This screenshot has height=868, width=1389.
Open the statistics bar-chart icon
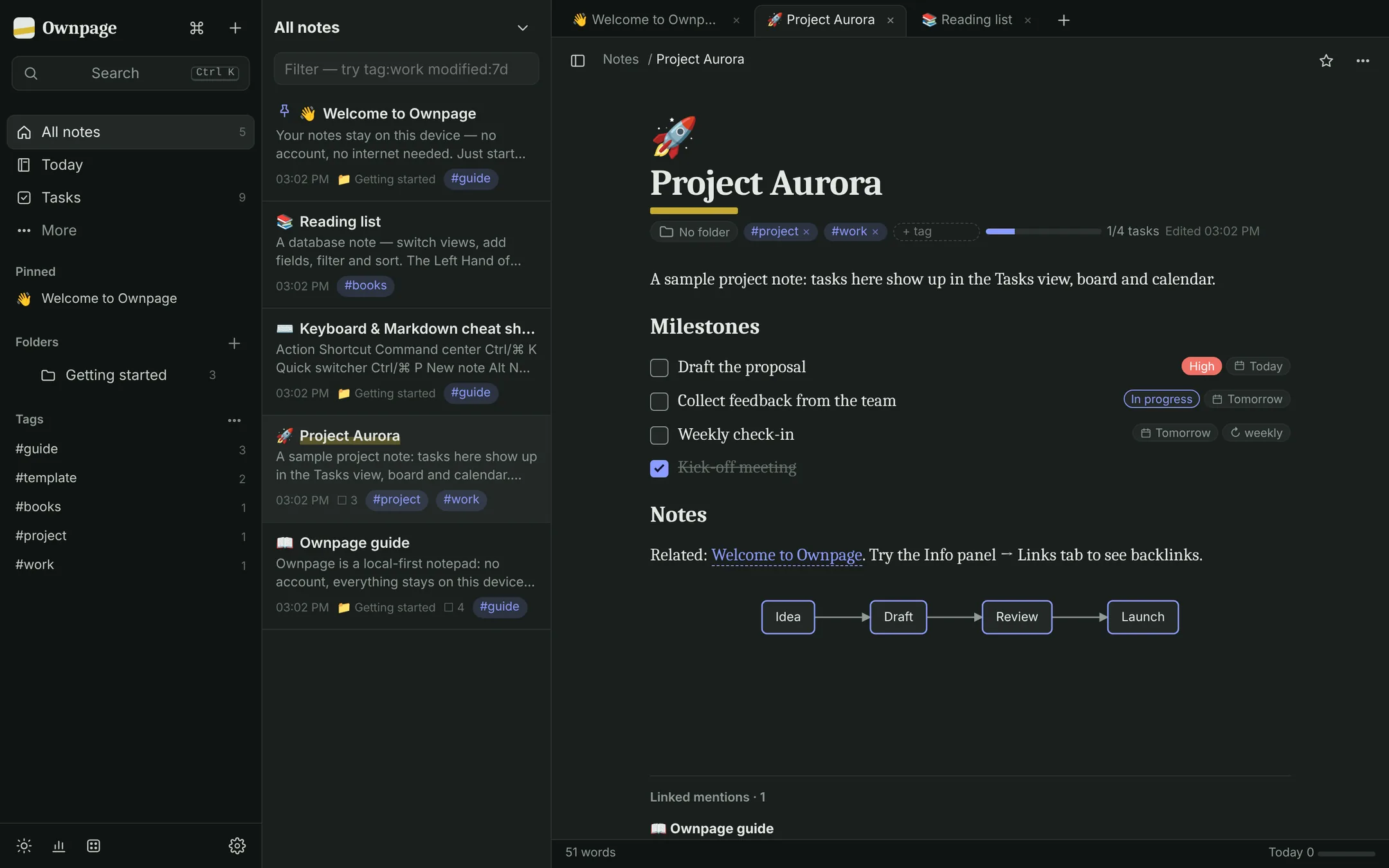[x=59, y=845]
